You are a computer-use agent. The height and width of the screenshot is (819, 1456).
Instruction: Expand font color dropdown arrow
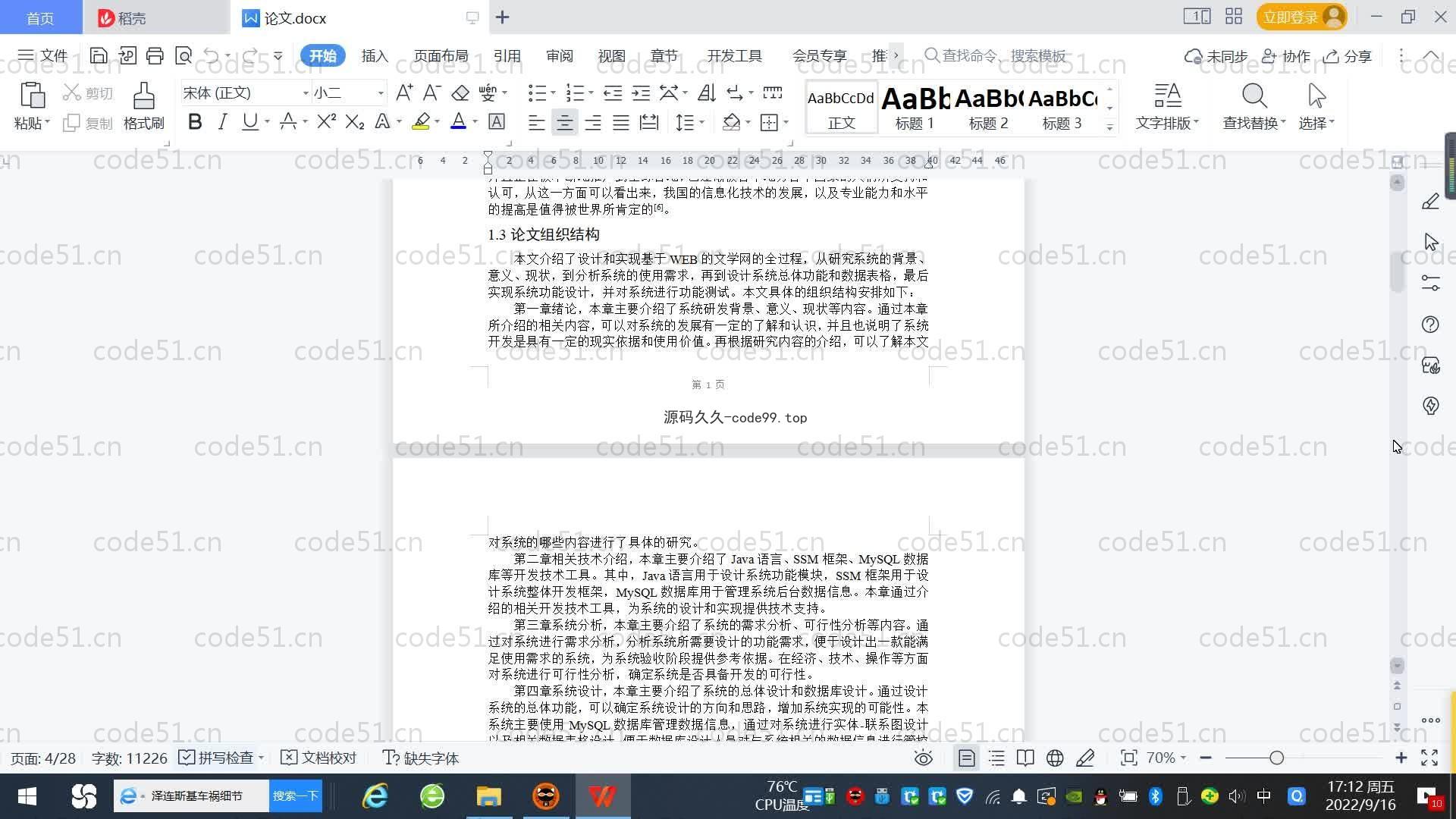point(475,122)
